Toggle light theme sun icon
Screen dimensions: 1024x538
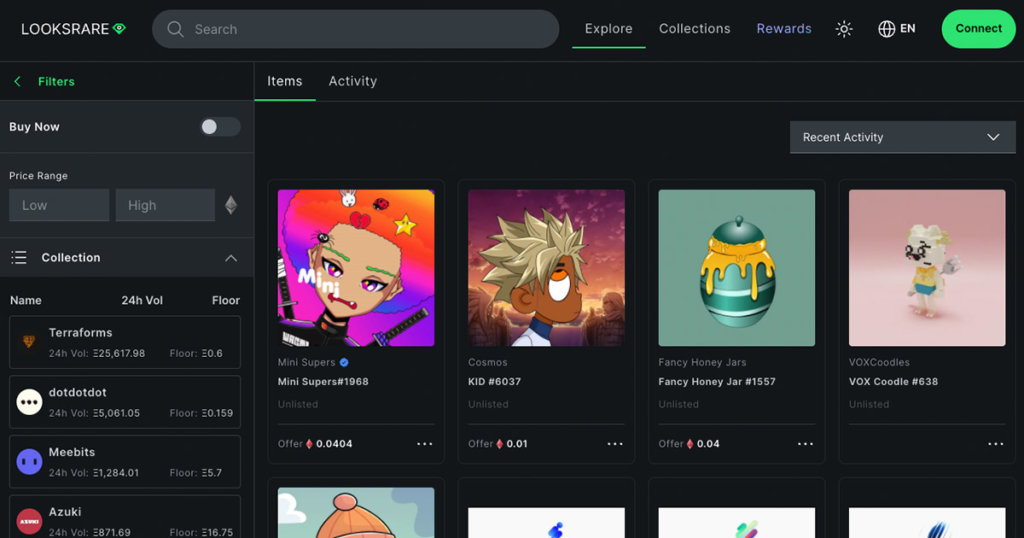(844, 29)
